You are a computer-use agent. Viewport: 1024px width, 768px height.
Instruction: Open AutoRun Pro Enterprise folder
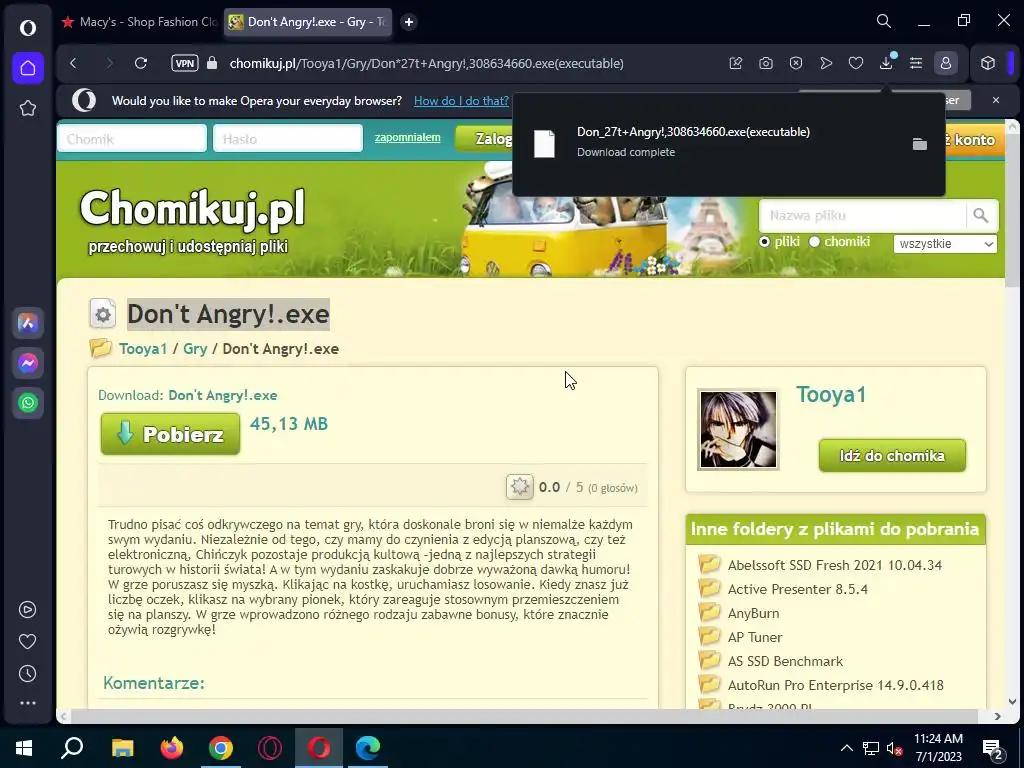tap(835, 685)
